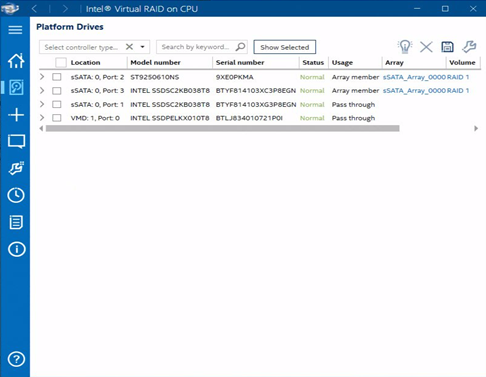Viewport: 486px width, 377px height.
Task: Select the ST9250610NS model cell
Action: [x=155, y=77]
